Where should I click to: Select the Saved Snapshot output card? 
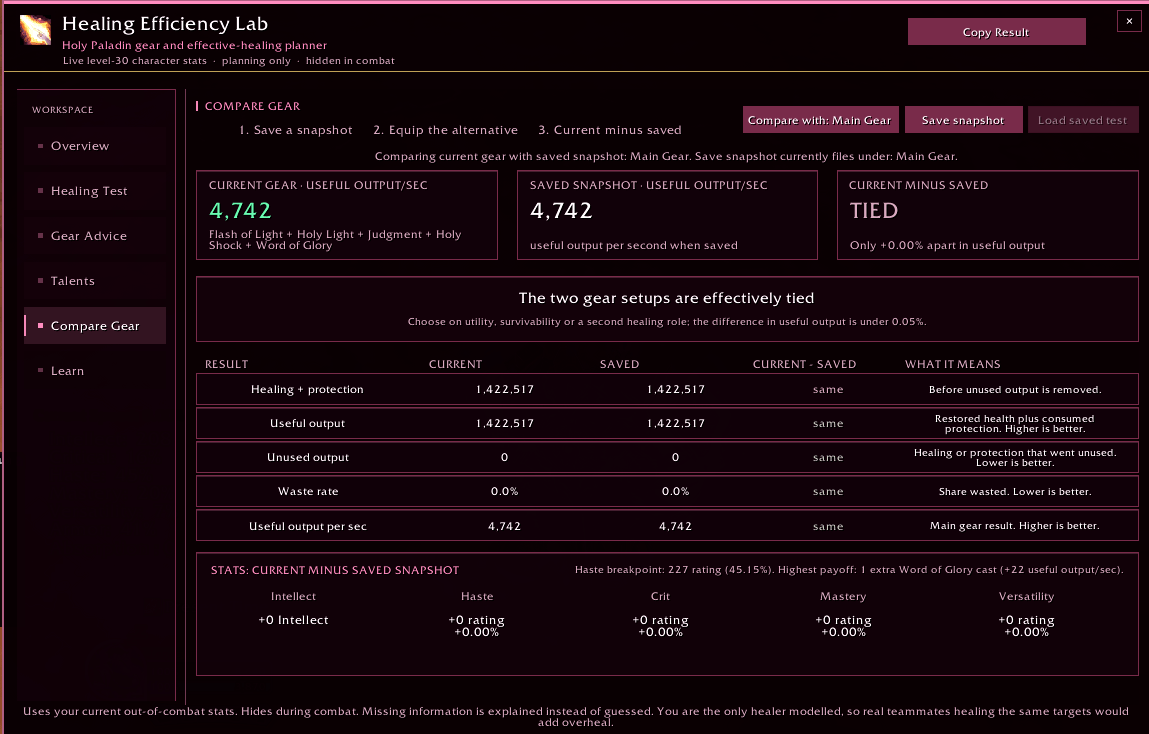(667, 215)
